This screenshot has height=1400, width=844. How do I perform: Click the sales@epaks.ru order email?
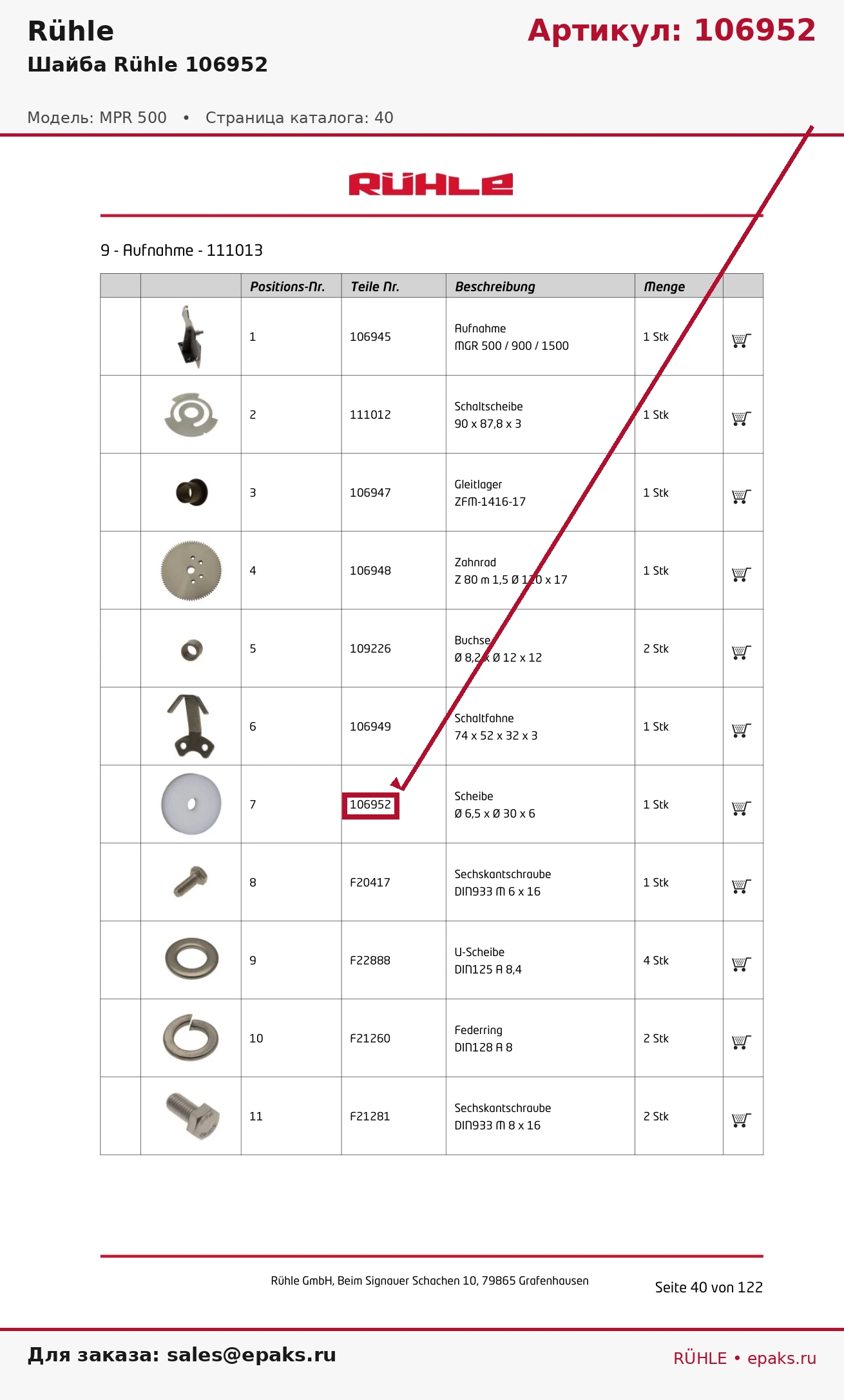pos(251,1354)
